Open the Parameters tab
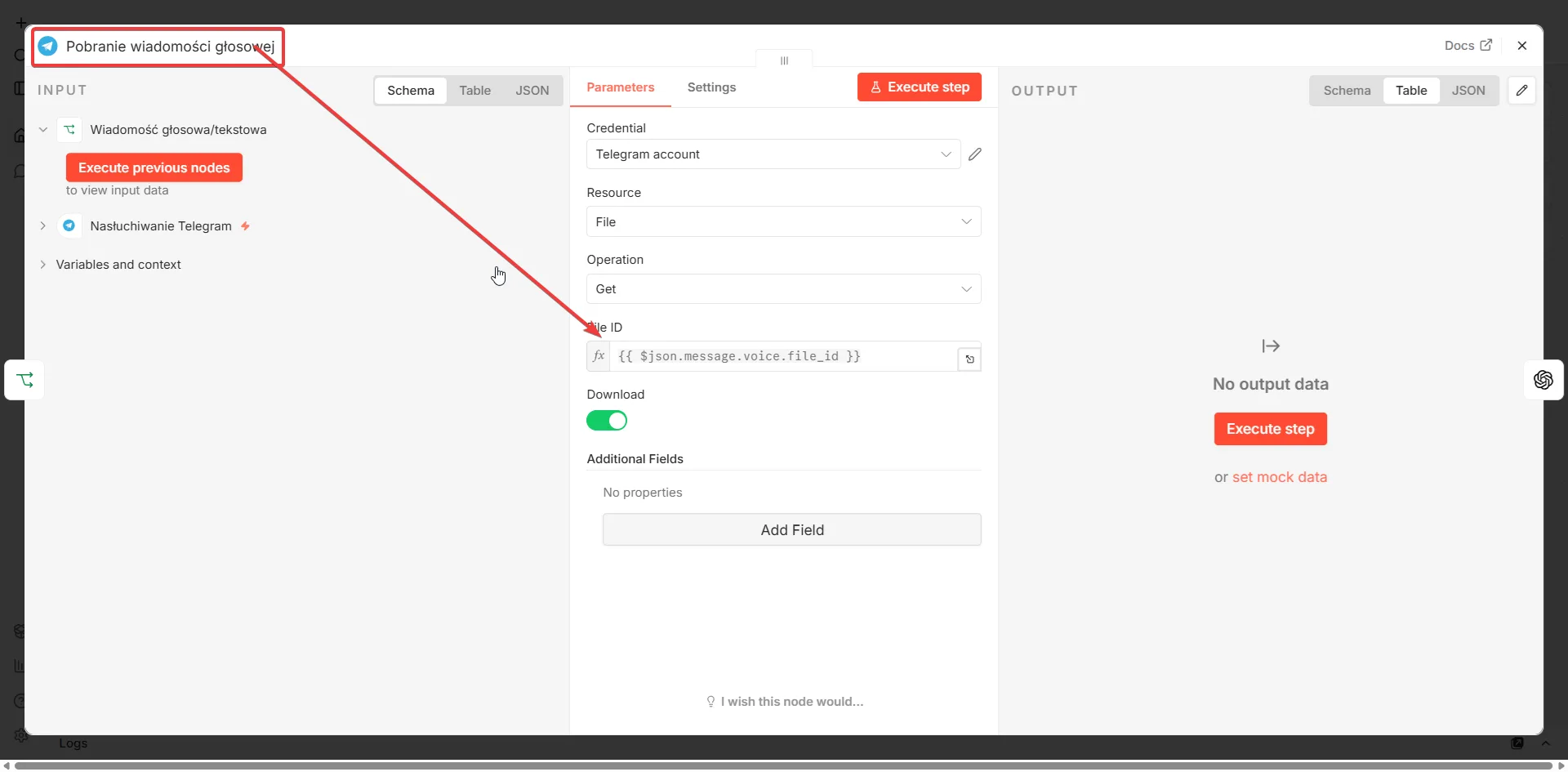This screenshot has width=1568, height=772. [621, 87]
